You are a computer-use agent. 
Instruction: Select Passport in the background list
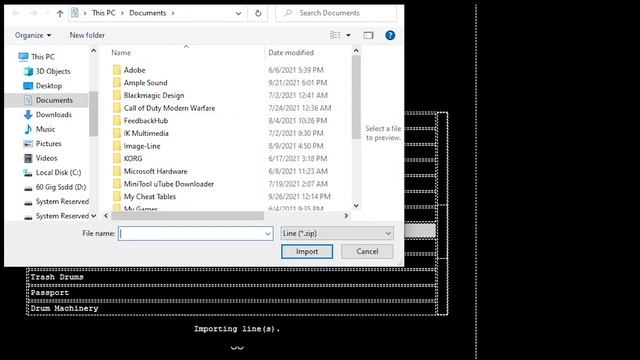49,293
